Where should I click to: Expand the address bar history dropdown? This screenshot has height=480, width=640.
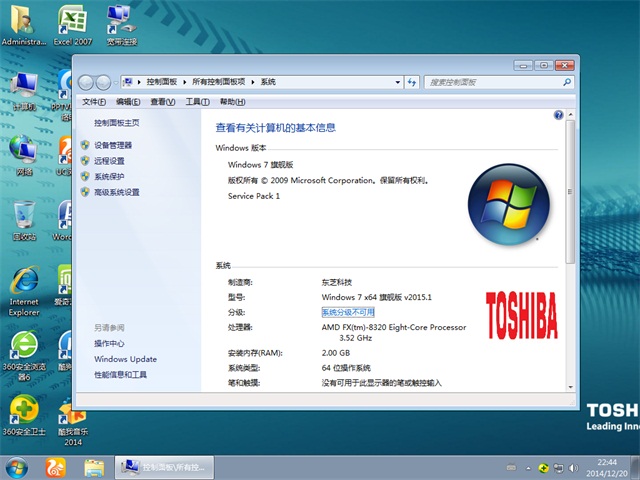[x=397, y=82]
